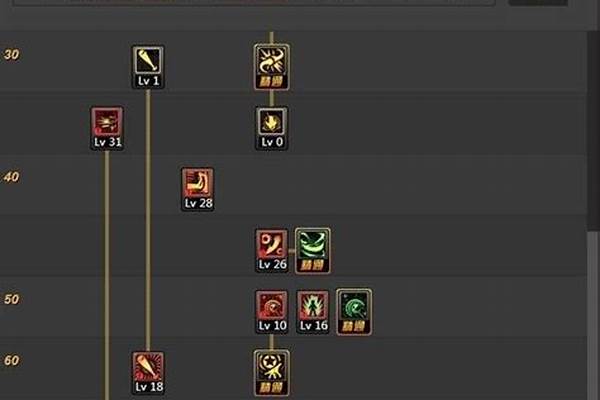The height and width of the screenshot is (400, 600).
Task: Click the wide text bar at top
Action: tap(254, 3)
